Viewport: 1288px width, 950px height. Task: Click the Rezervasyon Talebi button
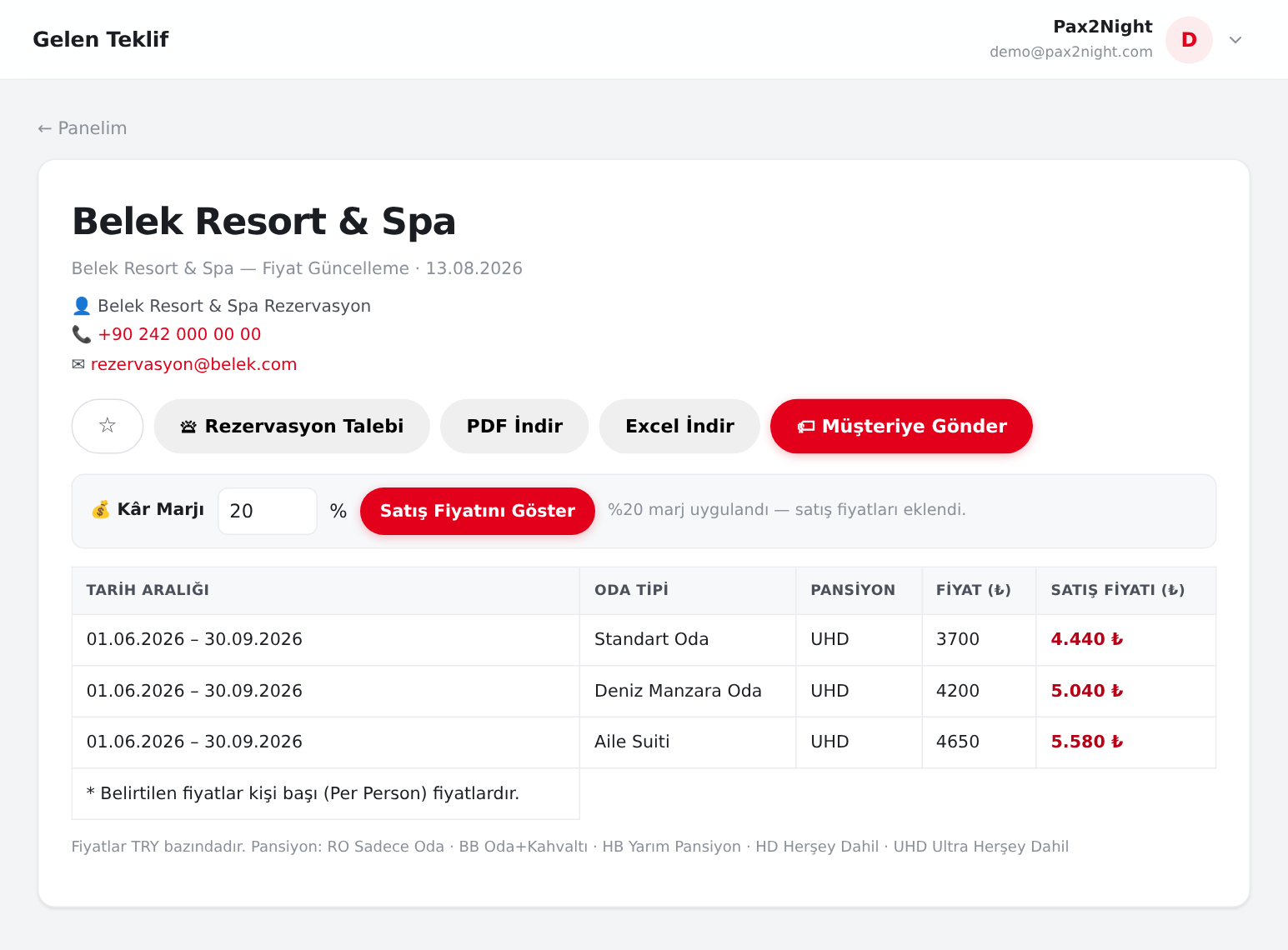292,426
